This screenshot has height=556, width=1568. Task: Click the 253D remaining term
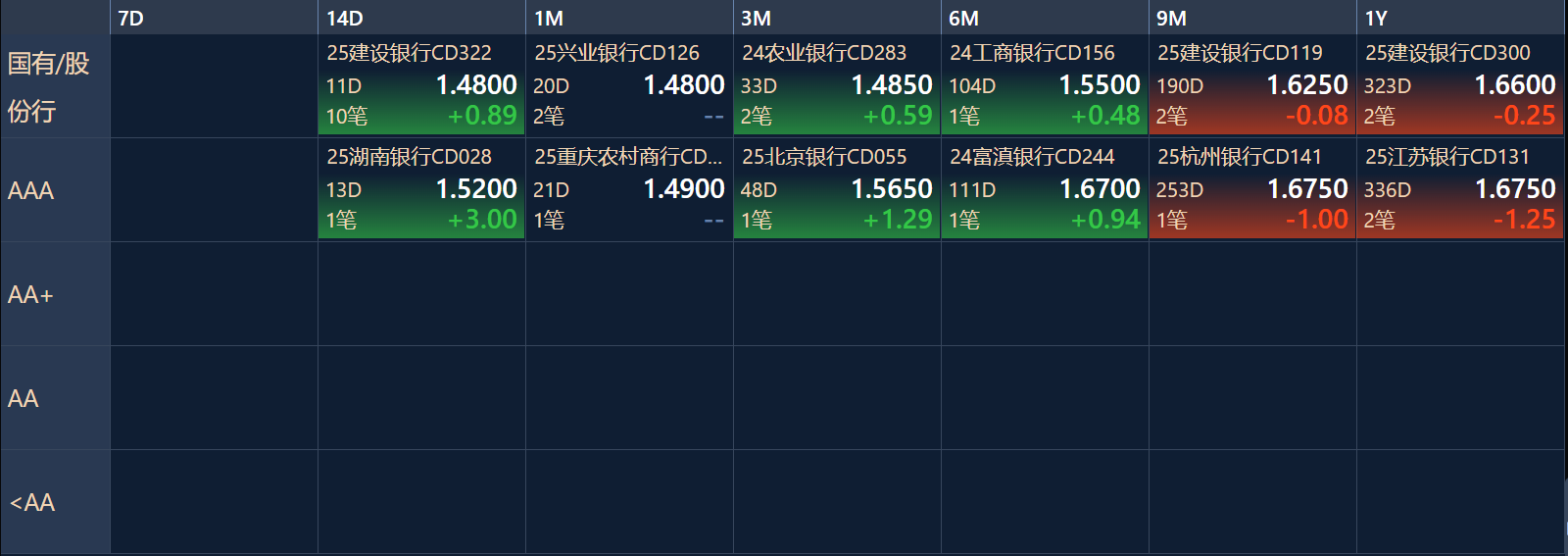point(1180,190)
